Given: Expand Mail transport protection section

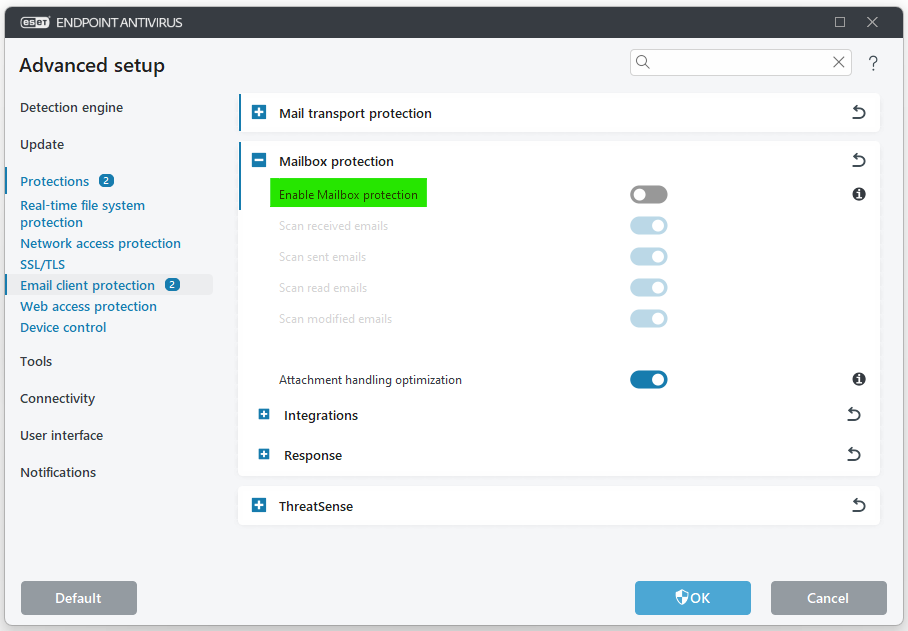Looking at the screenshot, I should click(x=259, y=112).
